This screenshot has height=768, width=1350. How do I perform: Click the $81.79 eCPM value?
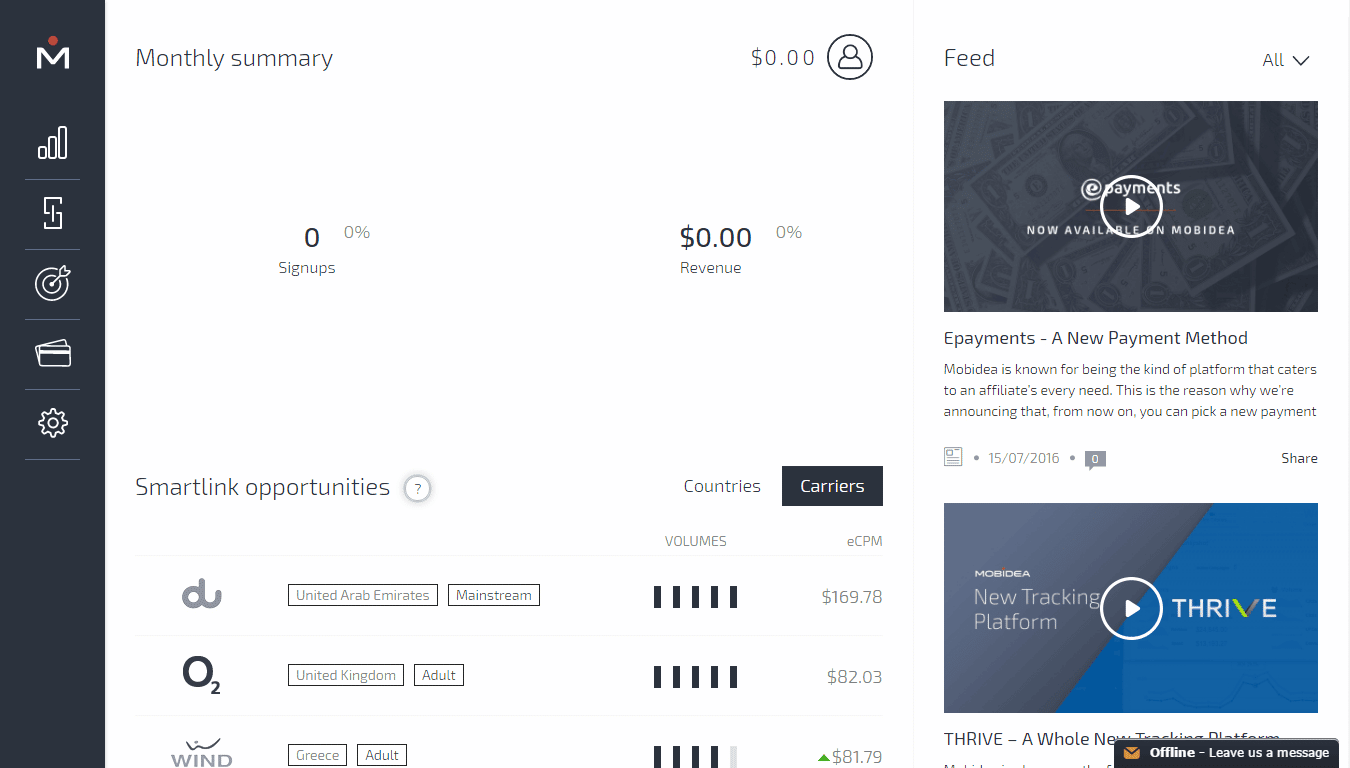click(857, 757)
